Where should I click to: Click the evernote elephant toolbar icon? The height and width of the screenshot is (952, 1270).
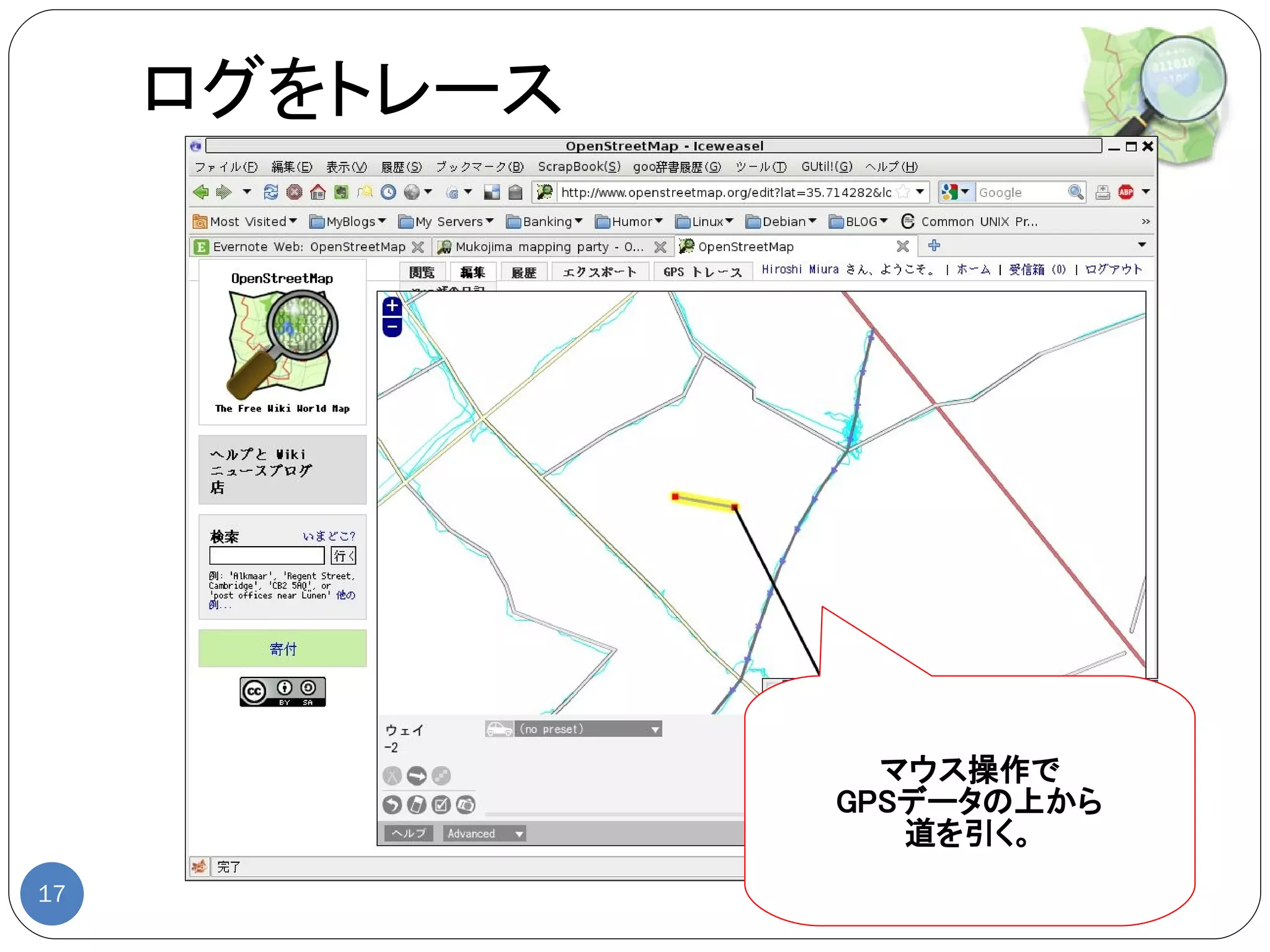pyautogui.click(x=341, y=192)
